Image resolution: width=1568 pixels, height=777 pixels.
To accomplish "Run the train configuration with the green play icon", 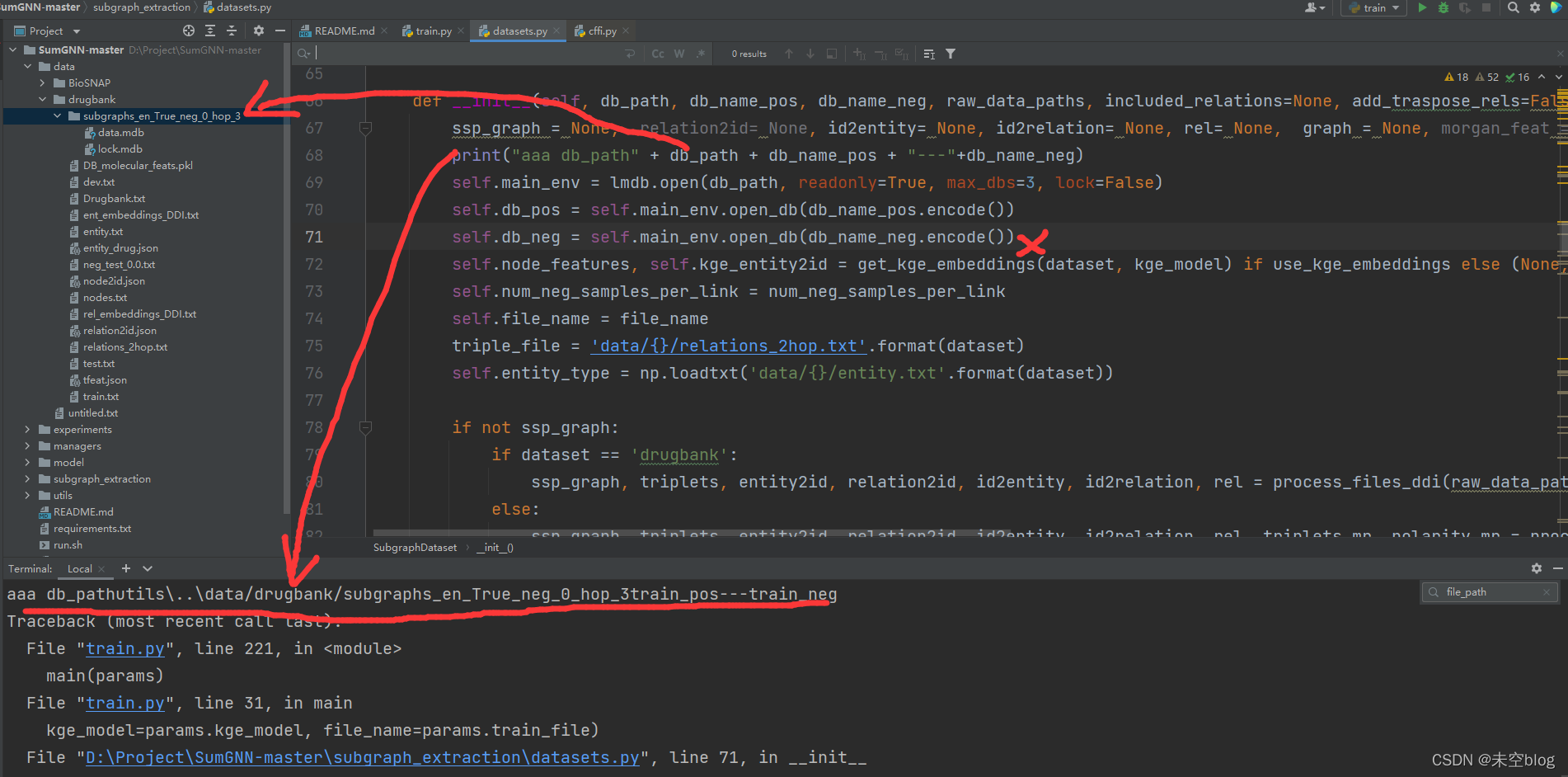I will tap(1423, 8).
